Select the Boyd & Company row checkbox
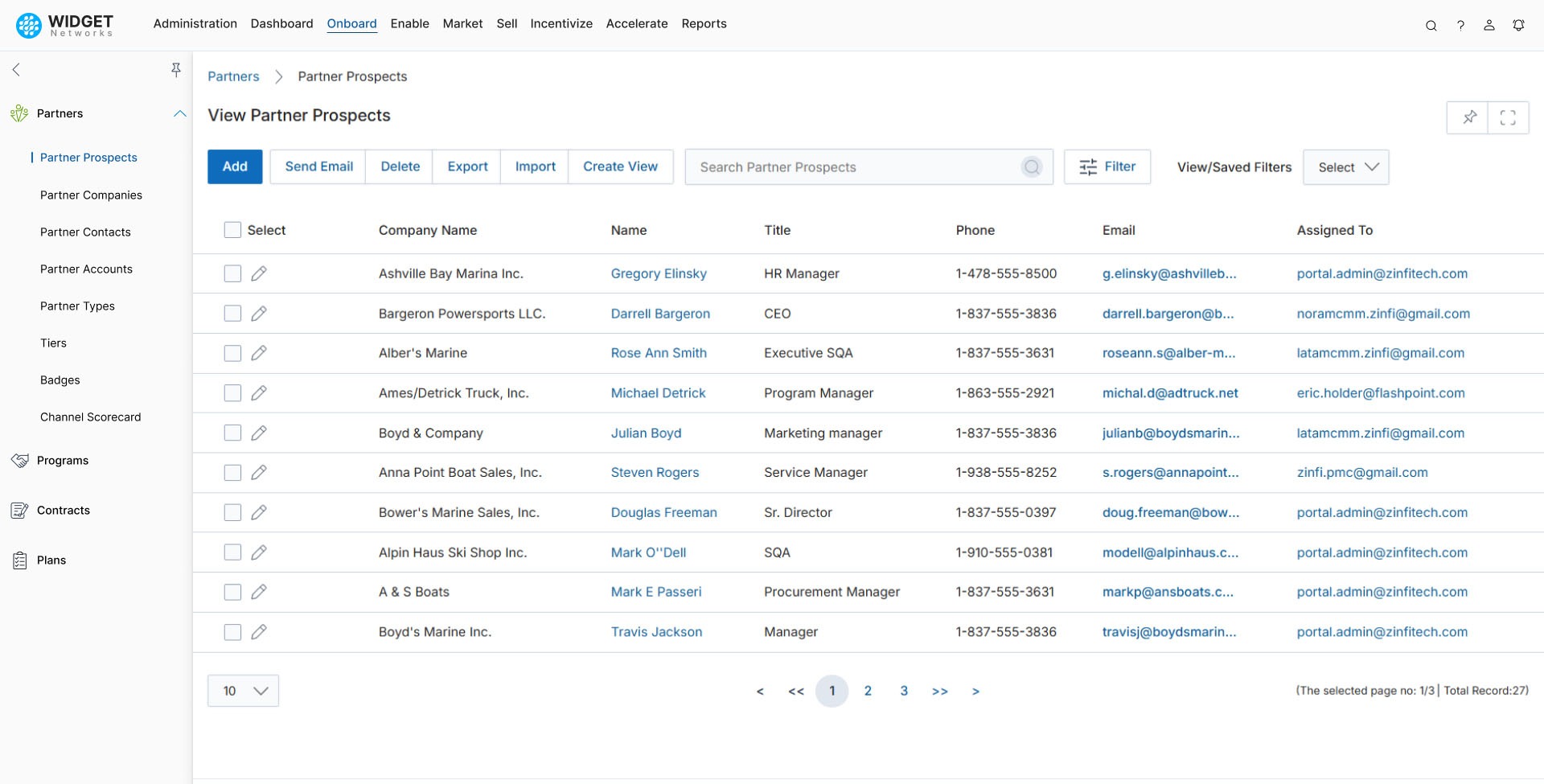1544x784 pixels. (232, 432)
